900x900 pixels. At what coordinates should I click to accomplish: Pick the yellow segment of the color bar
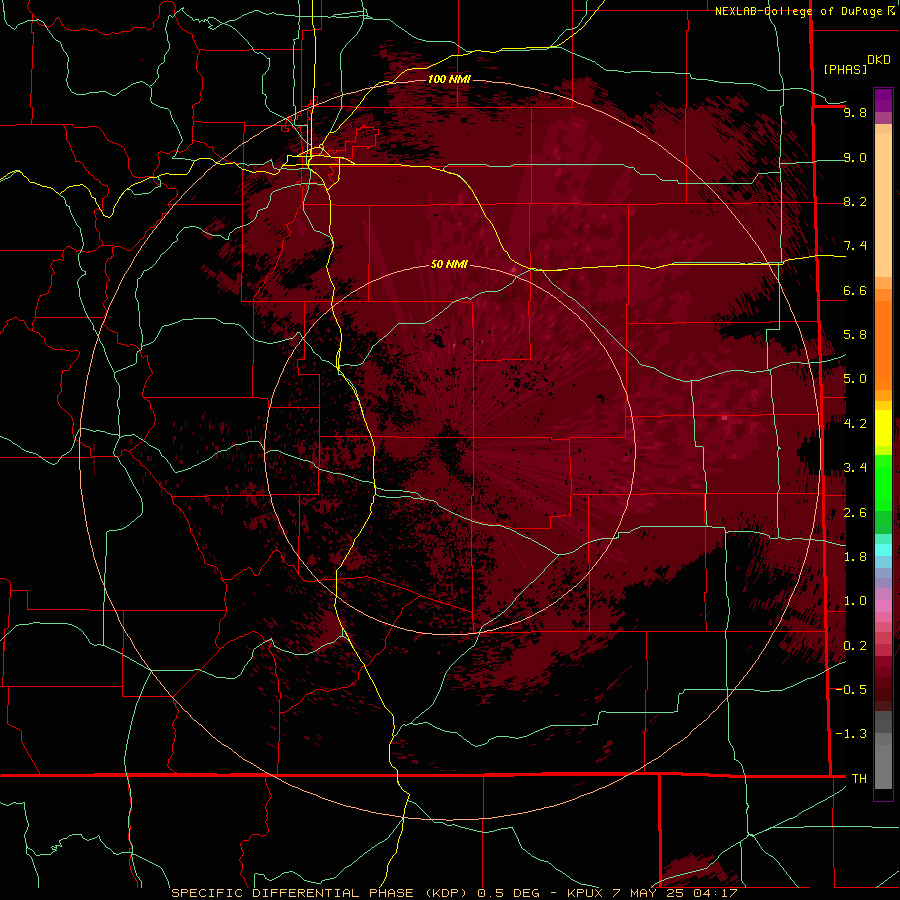tap(883, 428)
